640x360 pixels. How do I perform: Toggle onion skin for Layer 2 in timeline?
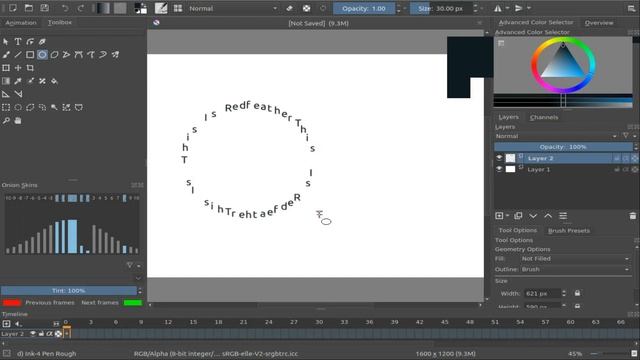pyautogui.click(x=58, y=334)
